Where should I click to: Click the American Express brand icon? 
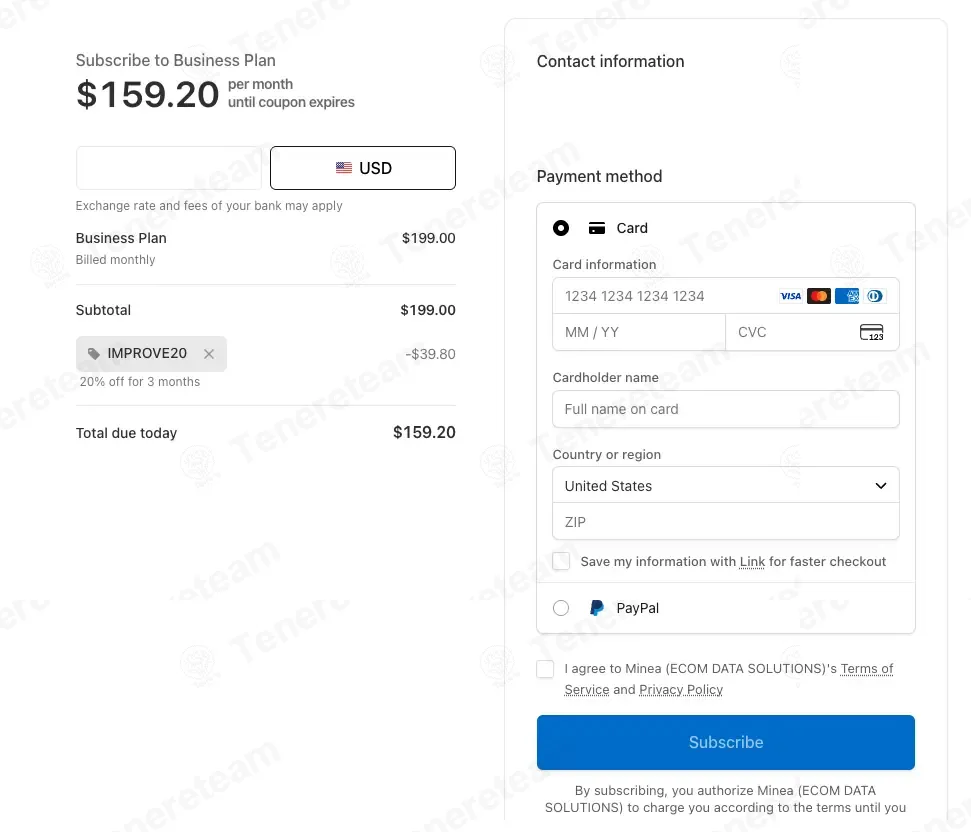click(847, 296)
